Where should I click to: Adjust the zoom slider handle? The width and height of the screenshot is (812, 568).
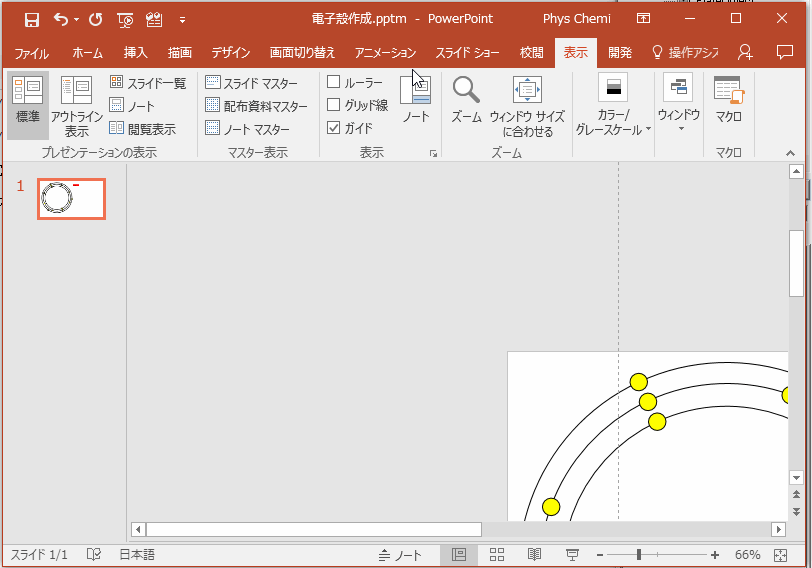(639, 555)
